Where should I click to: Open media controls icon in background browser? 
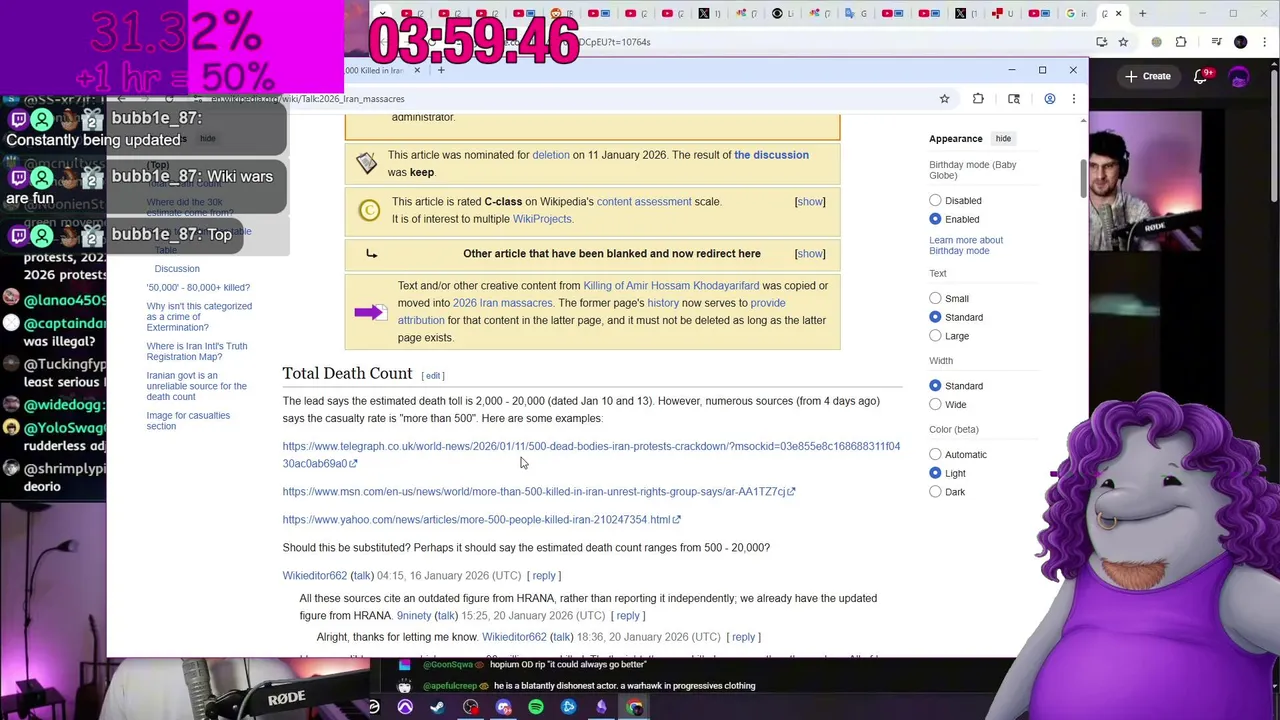[1216, 42]
